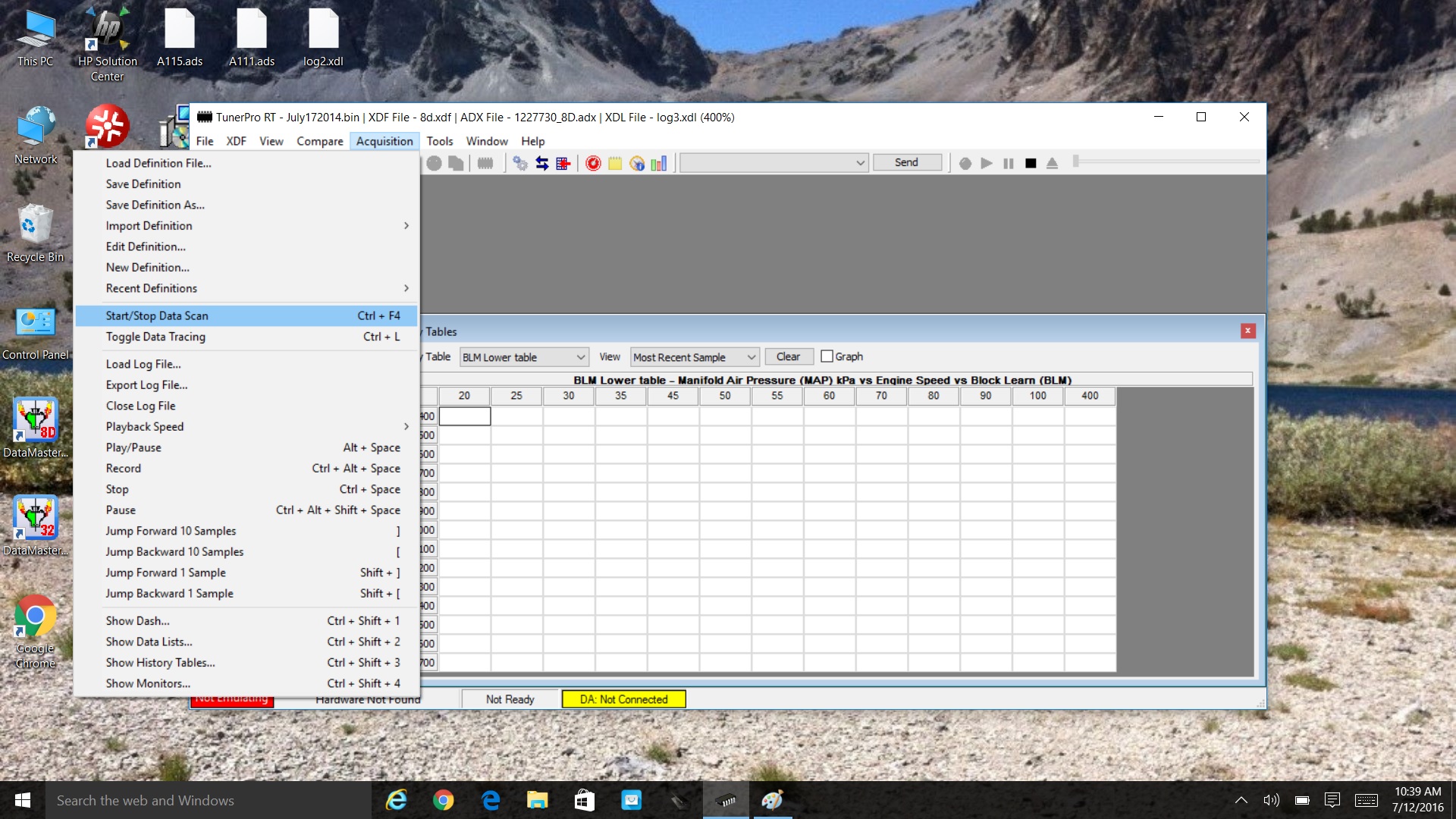
Task: Open the BLM Lower table dropdown
Action: click(x=524, y=357)
